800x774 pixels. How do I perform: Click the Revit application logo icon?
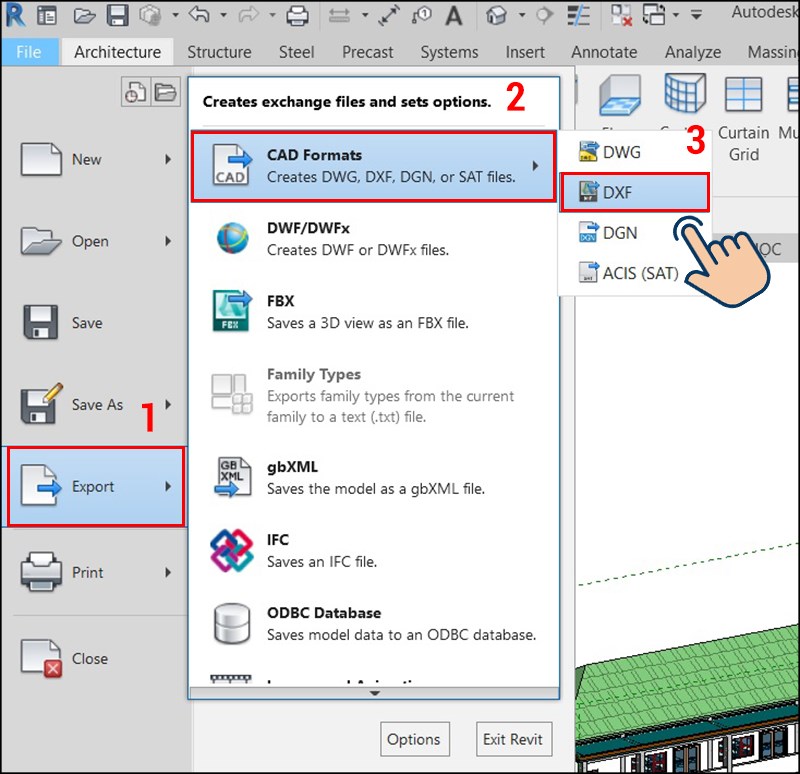pyautogui.click(x=15, y=15)
